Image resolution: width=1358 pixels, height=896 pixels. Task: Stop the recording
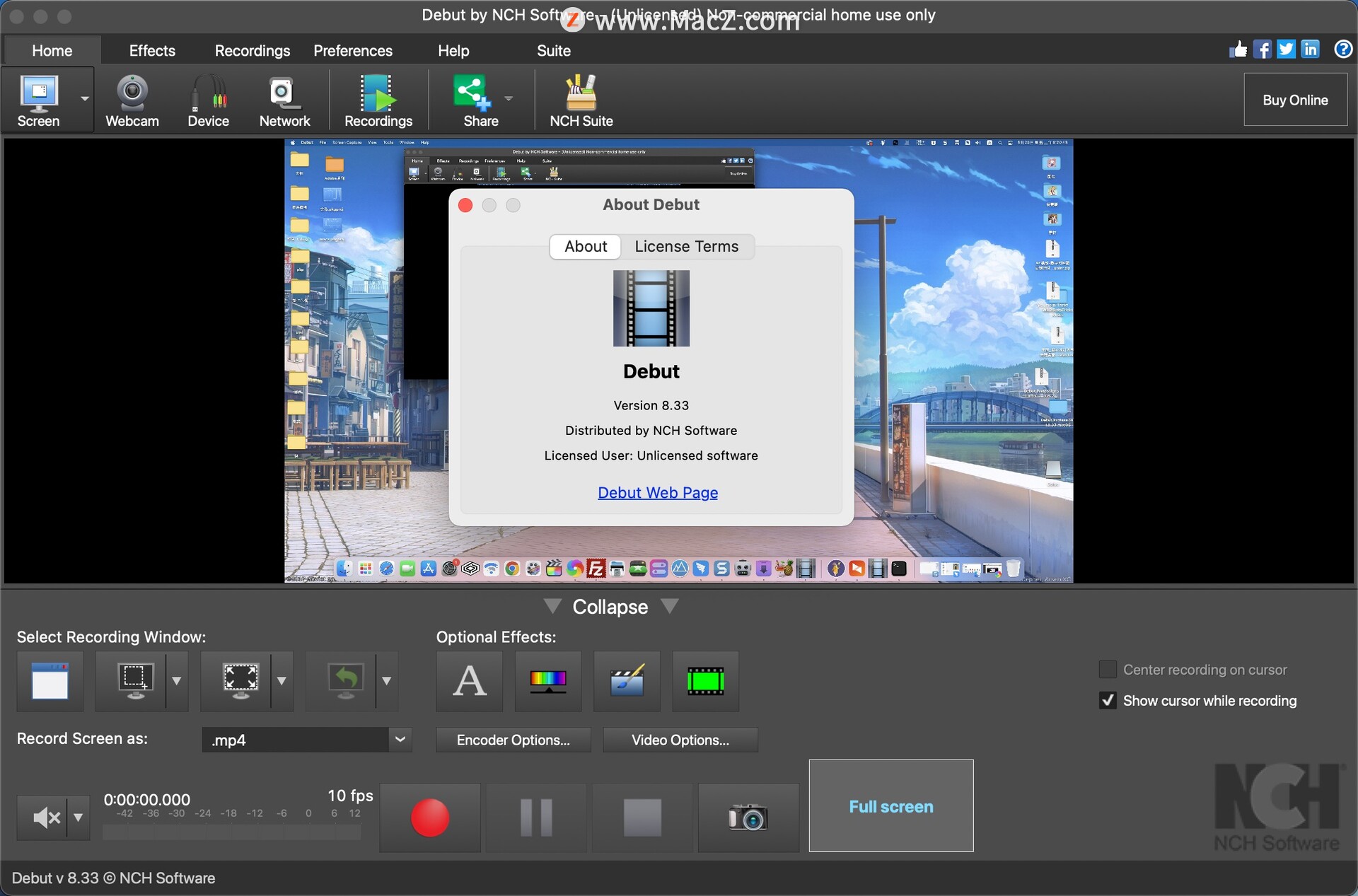(x=642, y=818)
